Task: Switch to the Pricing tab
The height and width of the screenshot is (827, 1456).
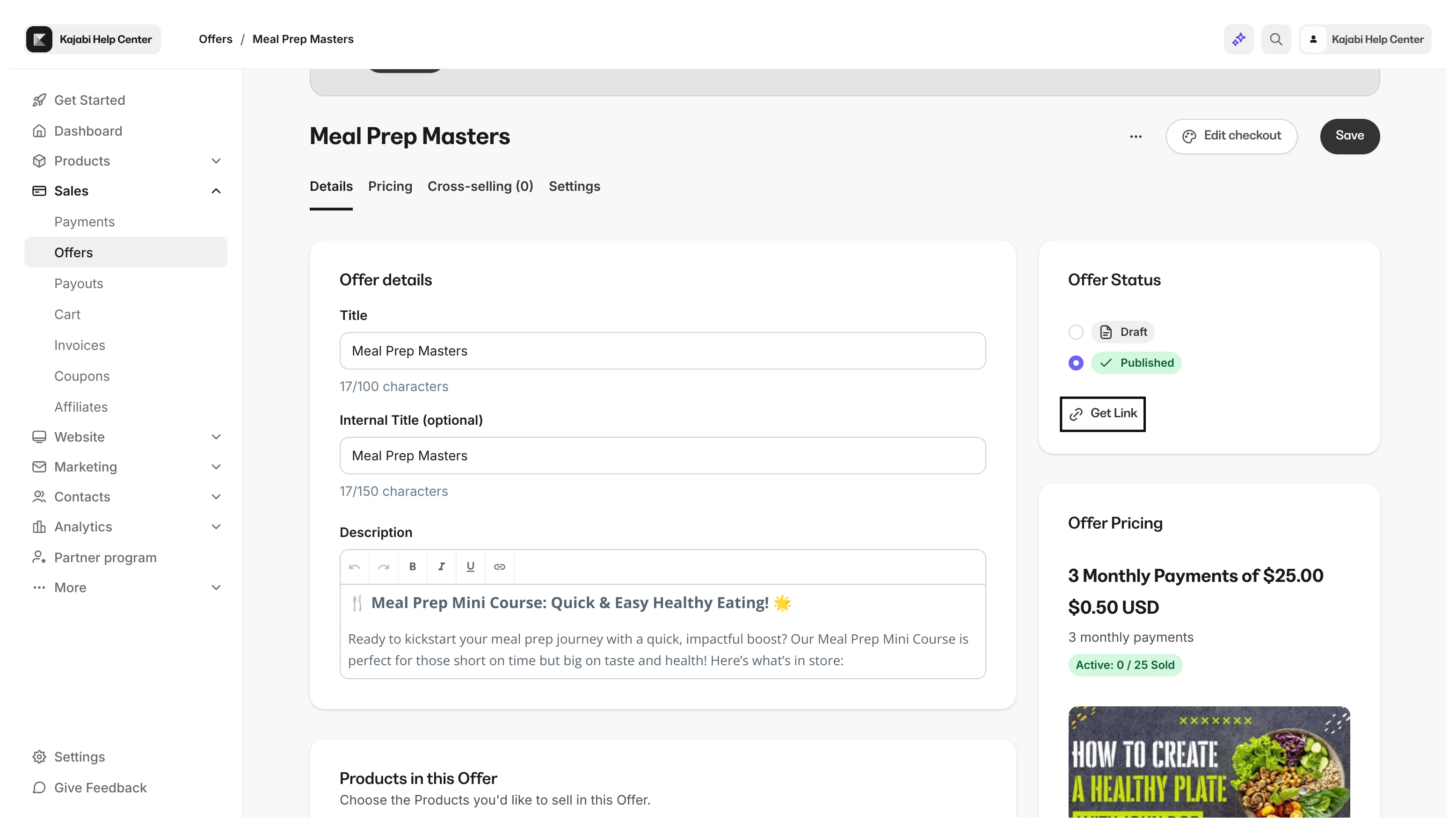Action: [x=390, y=186]
